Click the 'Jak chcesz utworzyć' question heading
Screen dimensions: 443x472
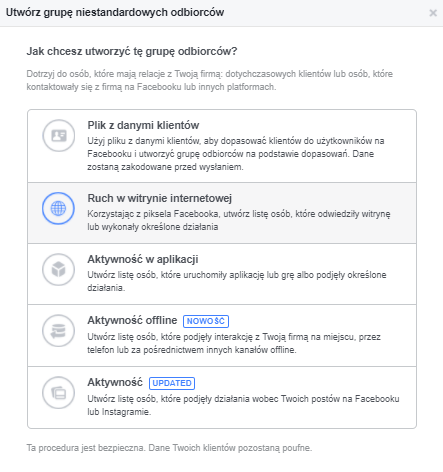[x=132, y=52]
